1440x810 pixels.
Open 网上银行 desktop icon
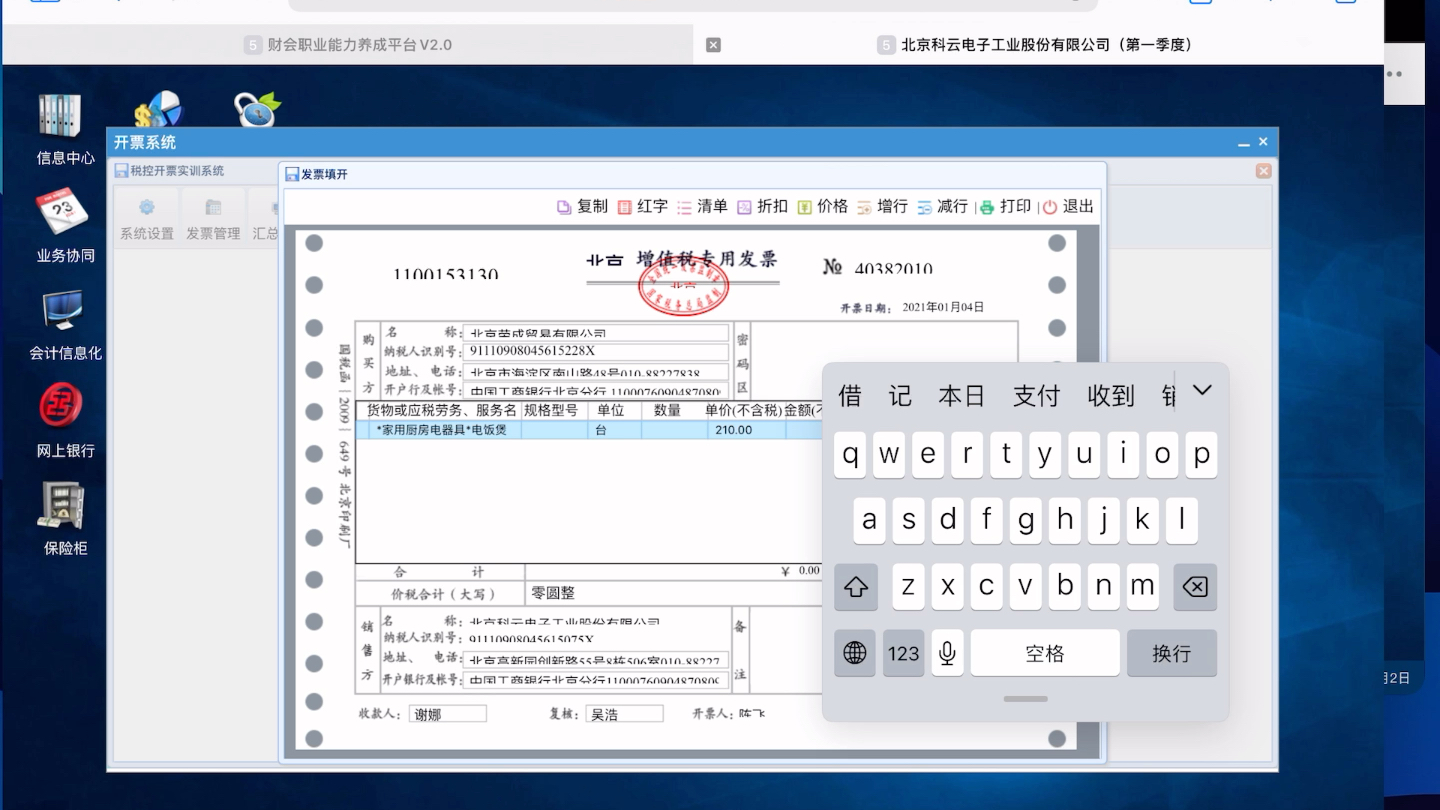point(65,420)
